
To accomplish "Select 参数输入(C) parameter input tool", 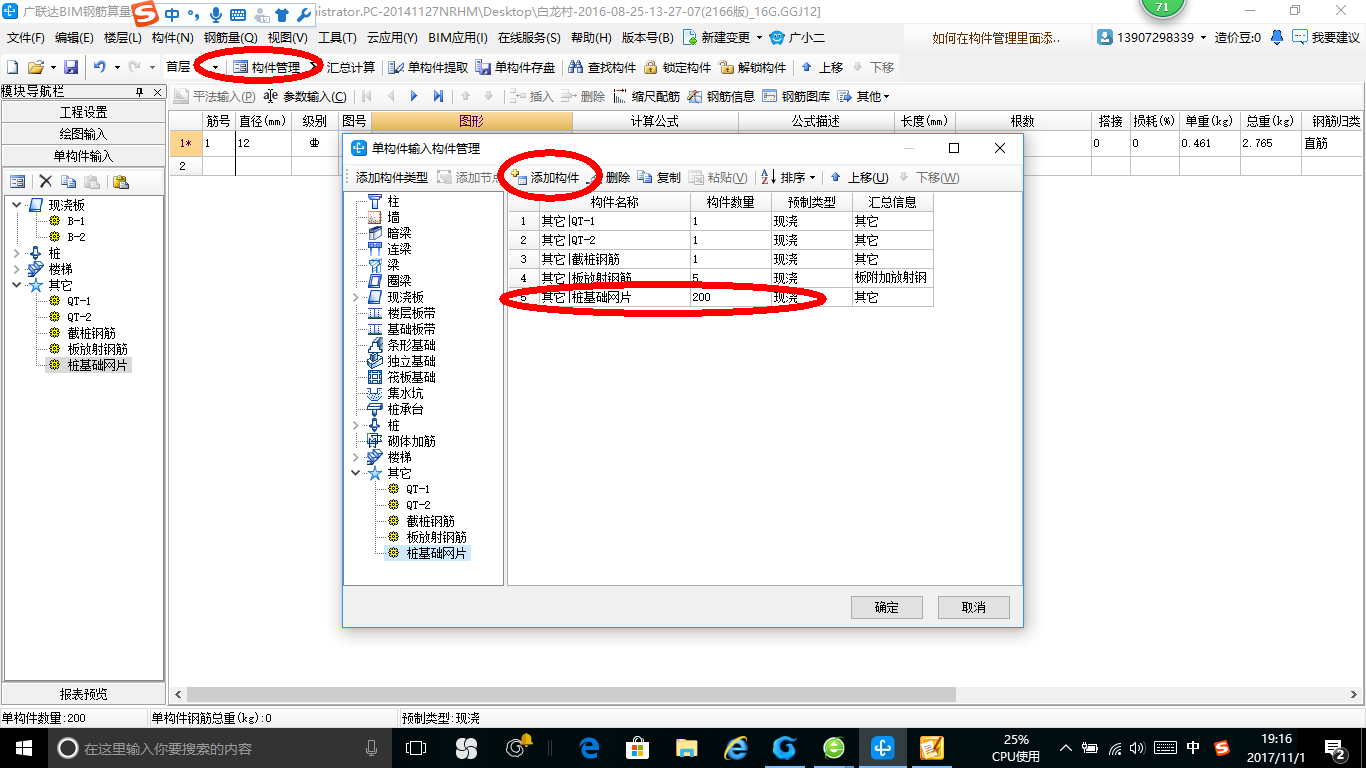I will tap(304, 96).
